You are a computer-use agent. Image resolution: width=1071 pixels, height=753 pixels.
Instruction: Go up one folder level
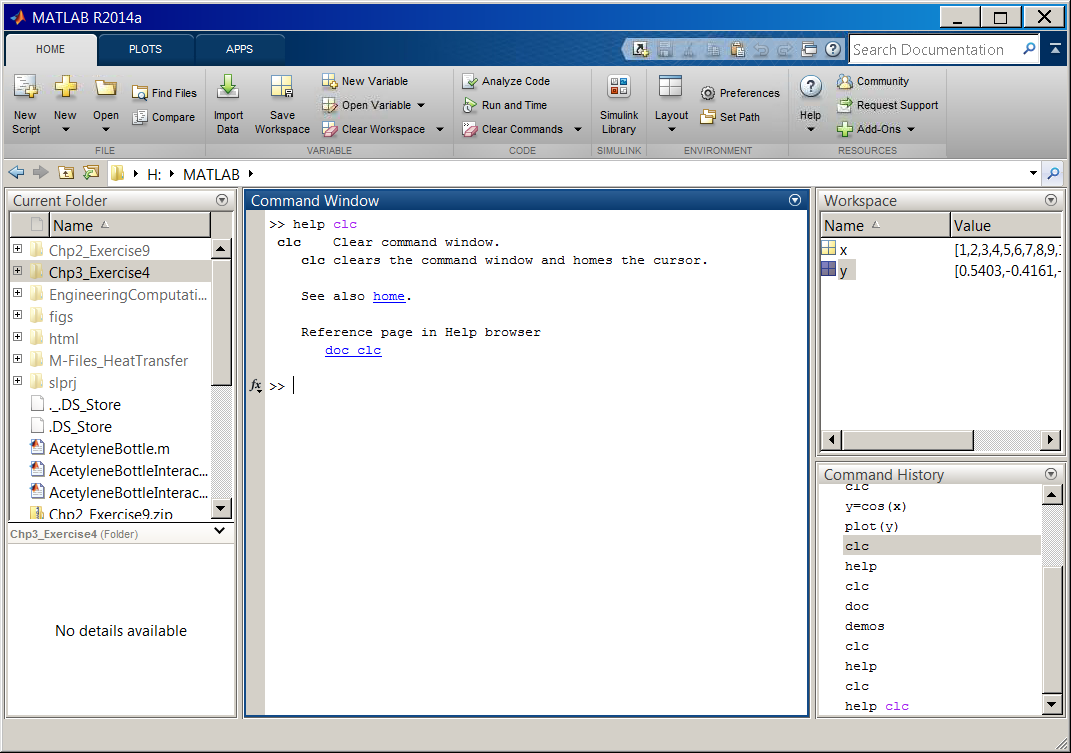click(x=66, y=173)
